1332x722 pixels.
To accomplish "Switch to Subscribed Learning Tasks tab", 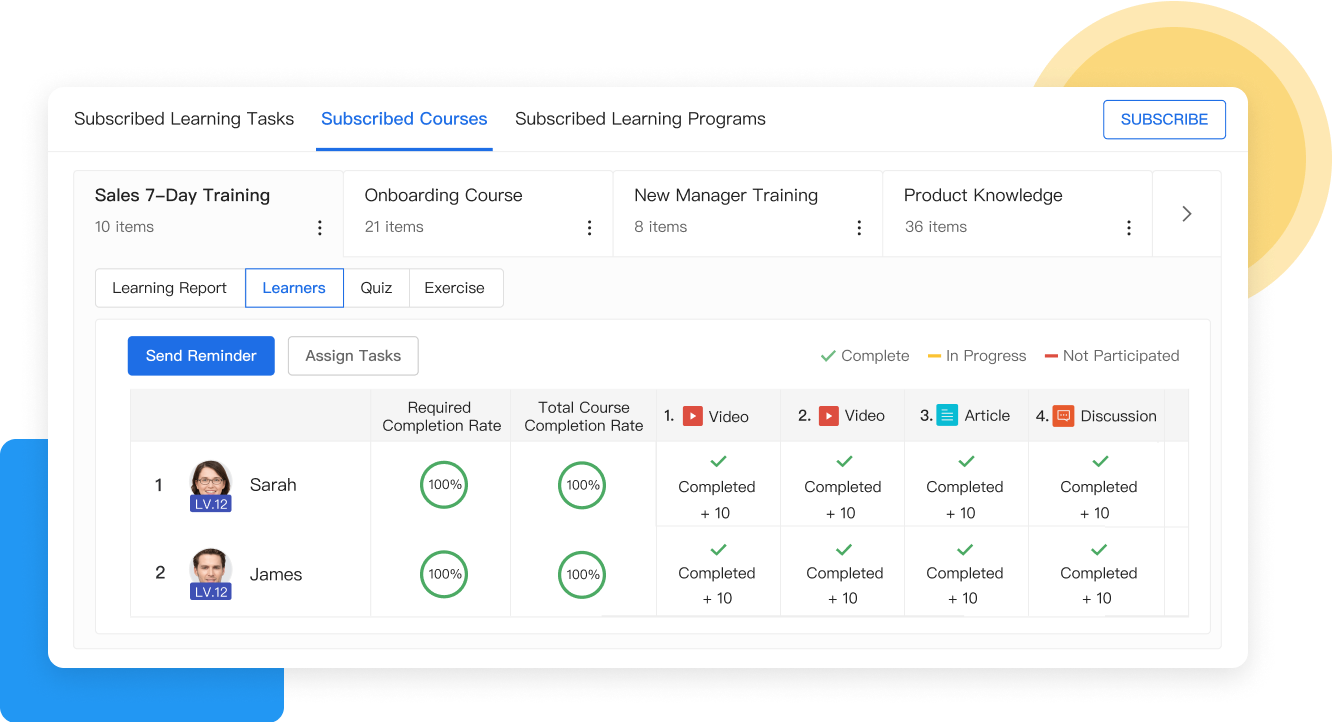I will [x=184, y=119].
